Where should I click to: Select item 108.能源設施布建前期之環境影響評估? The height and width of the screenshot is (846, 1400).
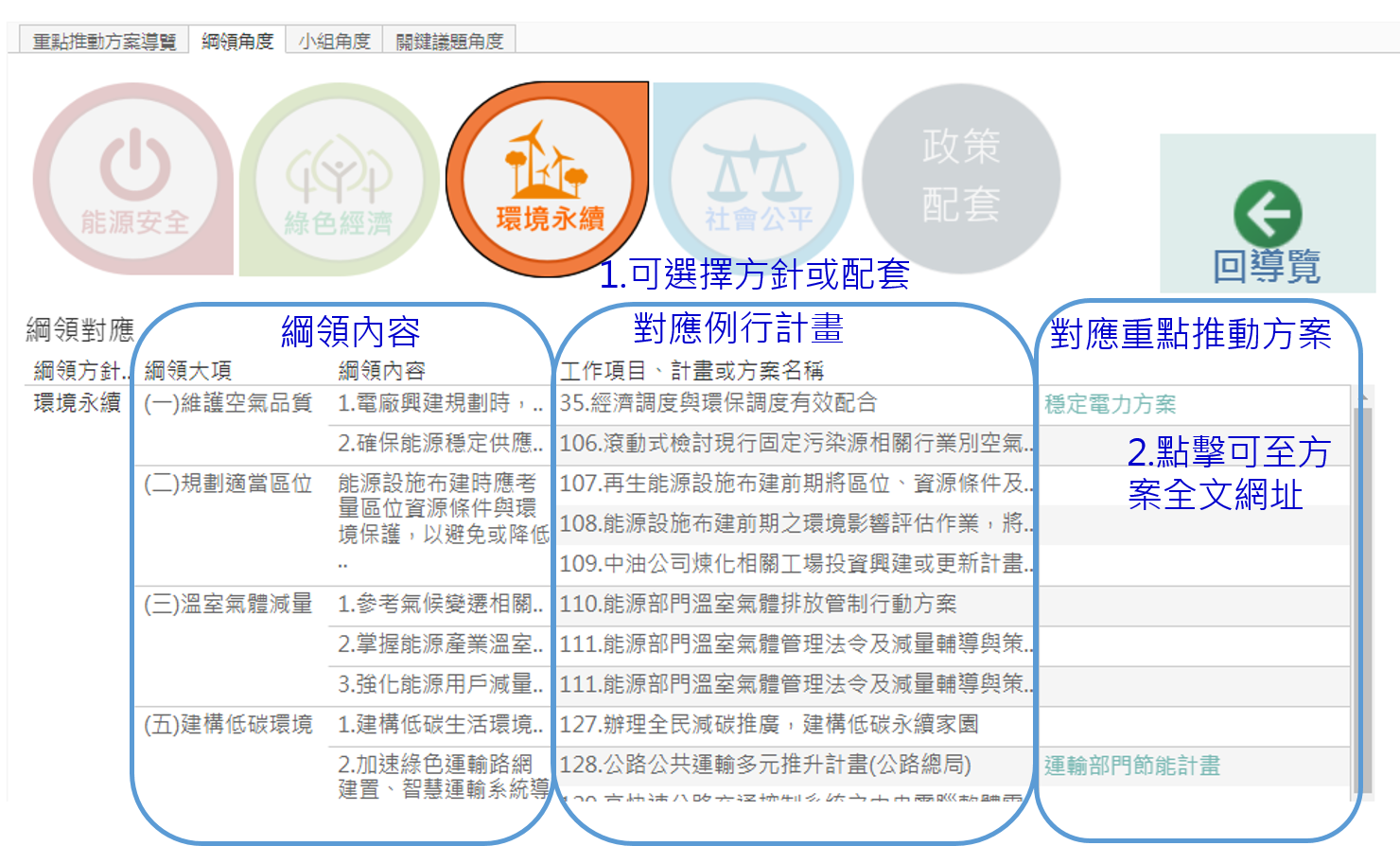click(x=796, y=523)
